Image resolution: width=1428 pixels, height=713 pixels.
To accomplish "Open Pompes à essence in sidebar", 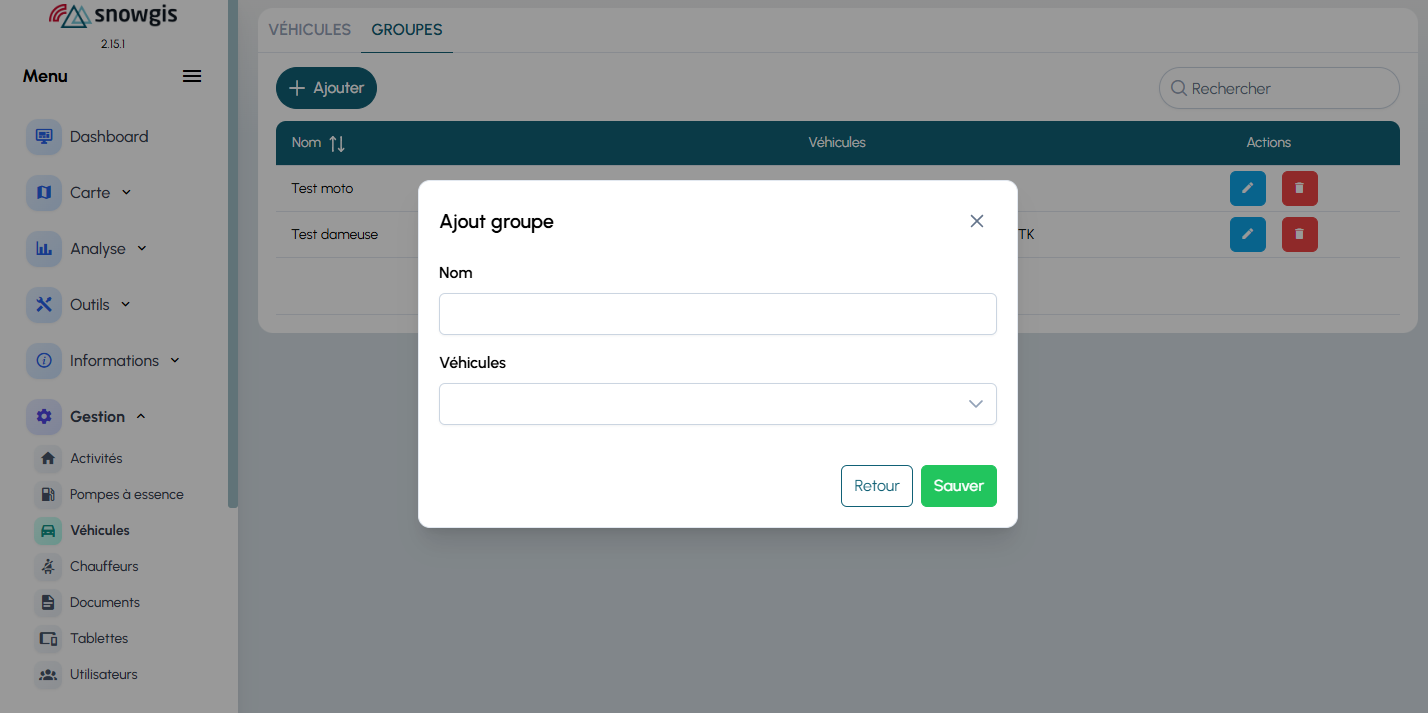I will (126, 494).
